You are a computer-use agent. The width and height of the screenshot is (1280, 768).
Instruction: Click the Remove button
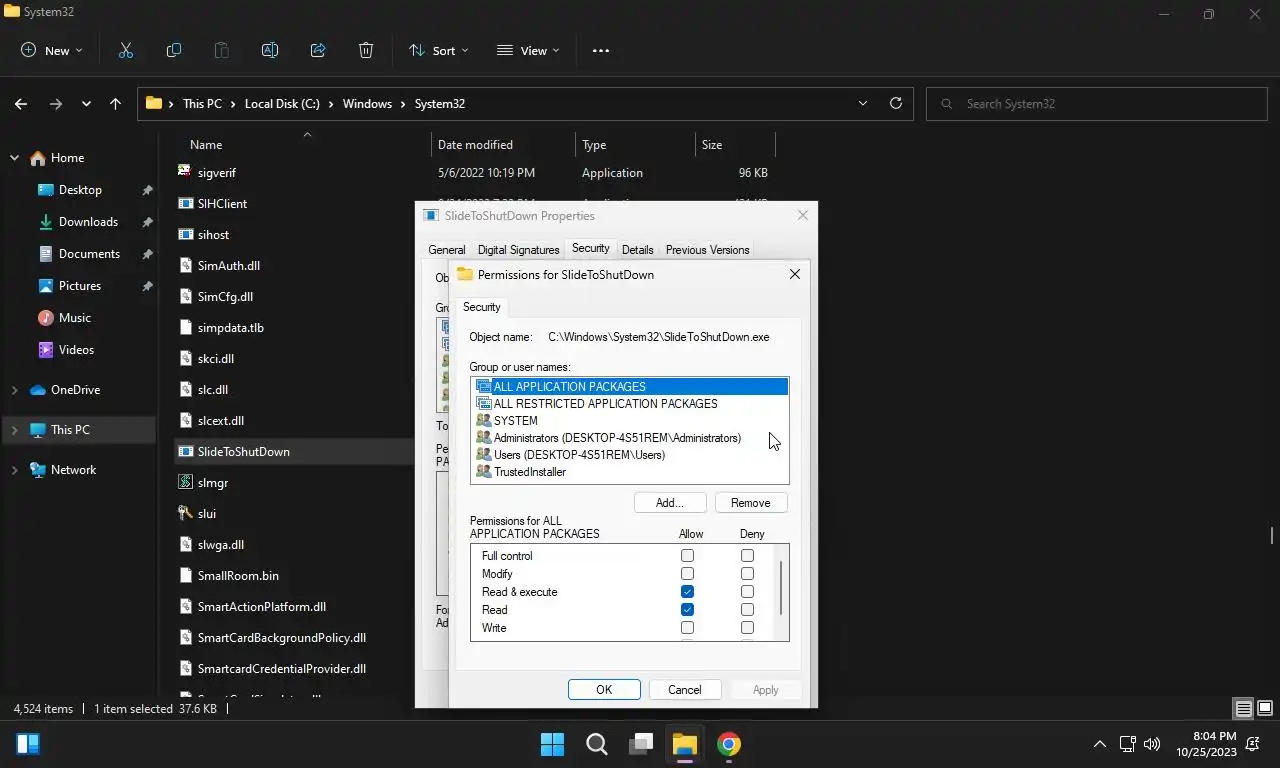[750, 503]
